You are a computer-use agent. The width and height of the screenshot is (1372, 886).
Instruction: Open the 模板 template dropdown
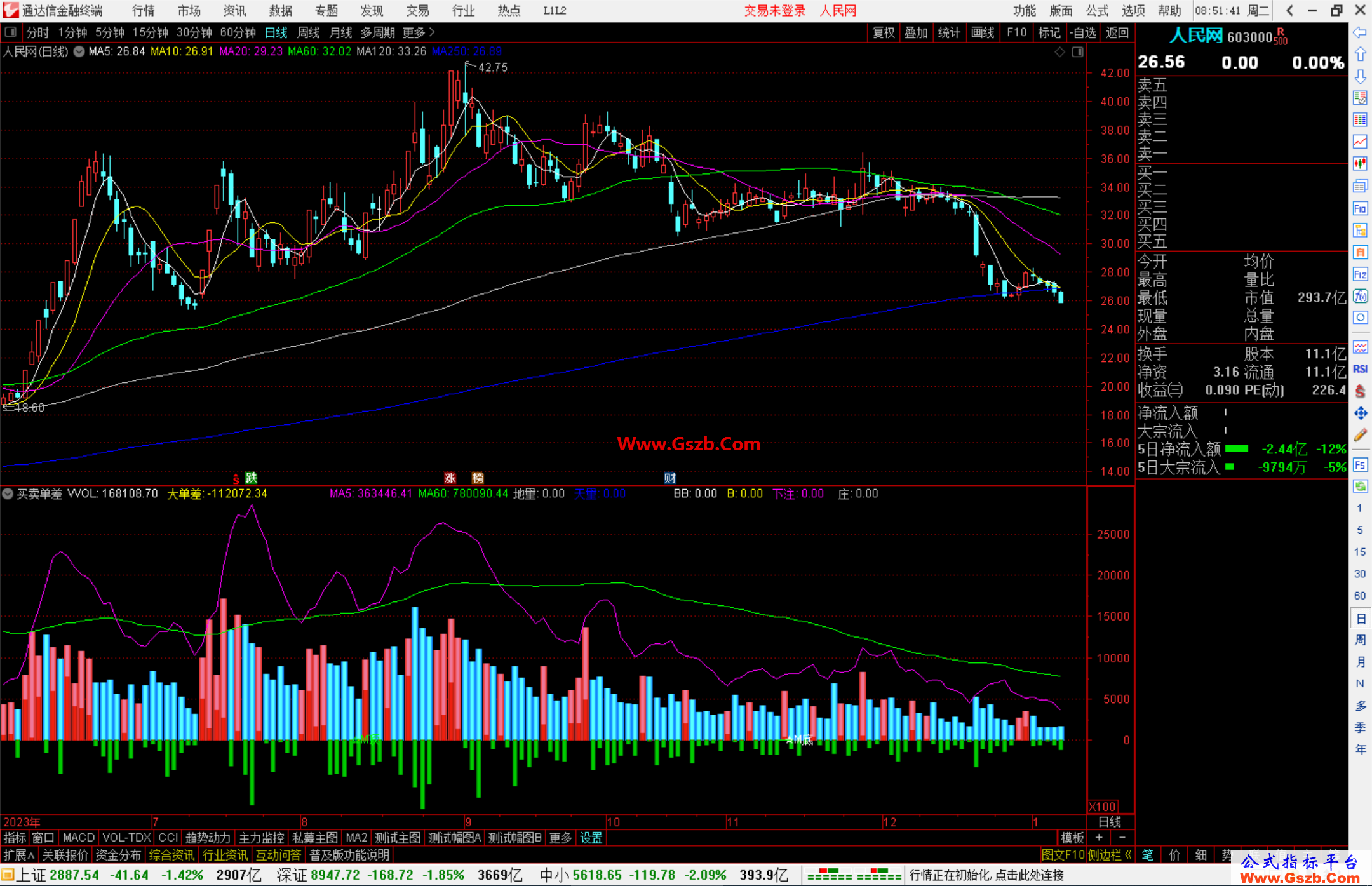tap(1072, 838)
